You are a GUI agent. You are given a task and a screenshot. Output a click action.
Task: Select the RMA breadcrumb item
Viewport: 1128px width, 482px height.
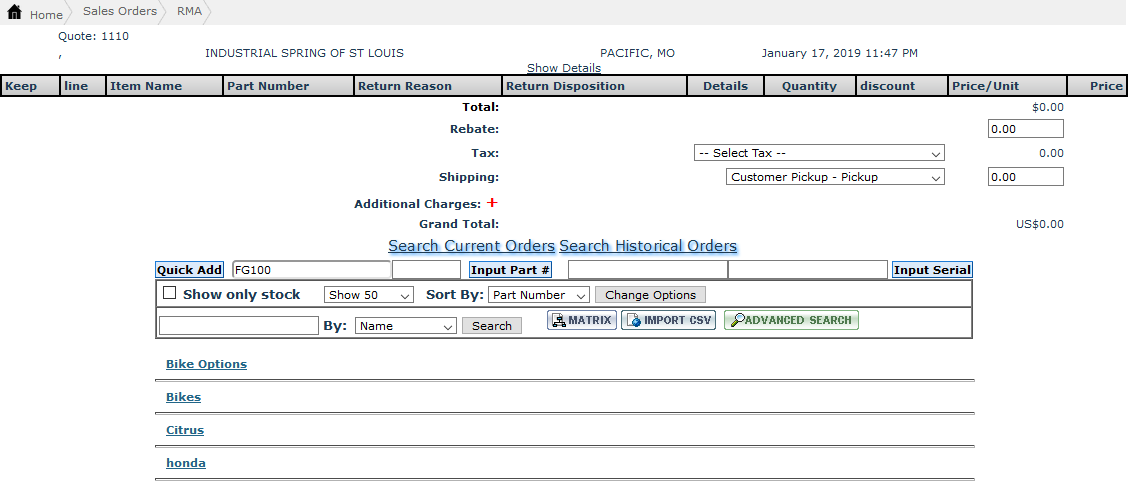tap(189, 11)
